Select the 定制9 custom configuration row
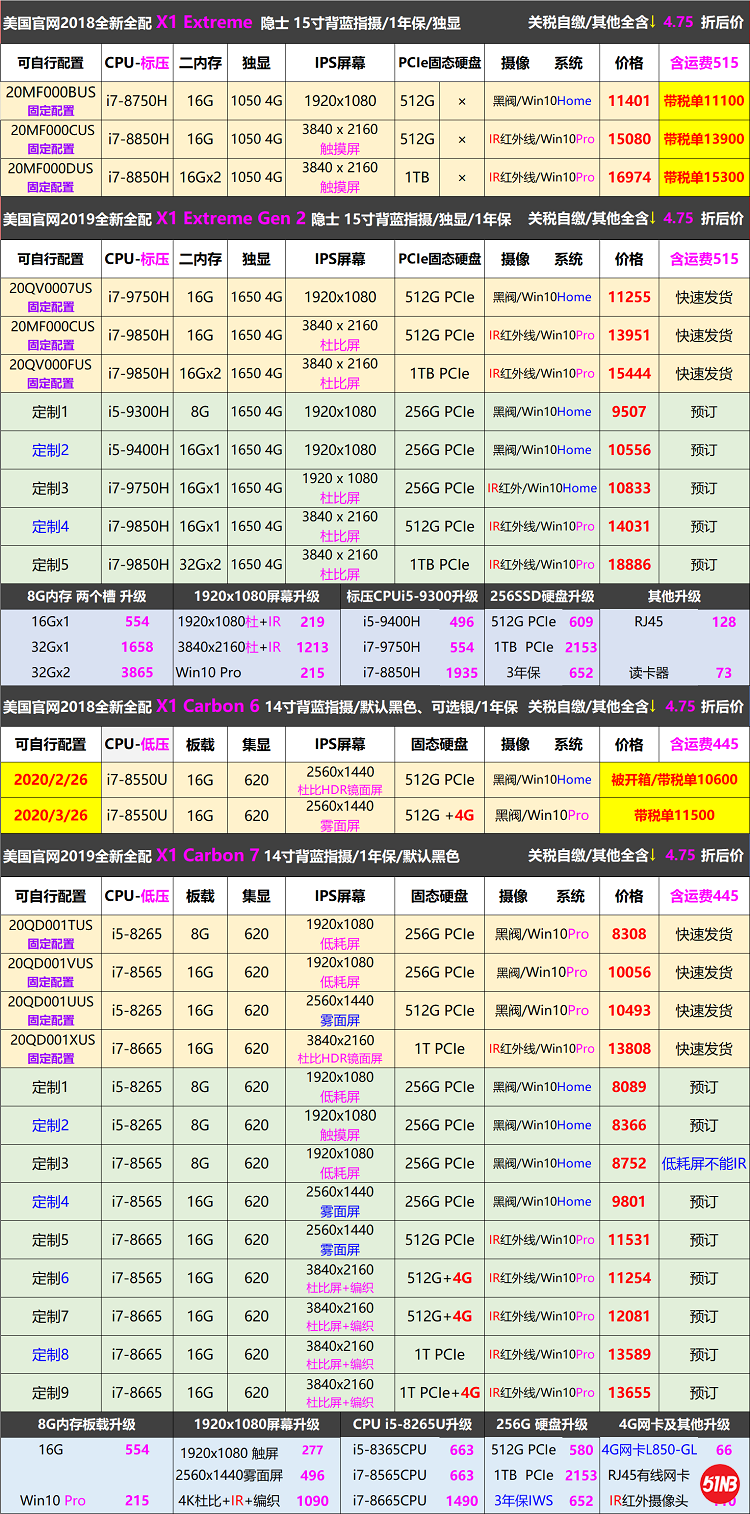Image resolution: width=750 pixels, height=1514 pixels. (51, 1392)
